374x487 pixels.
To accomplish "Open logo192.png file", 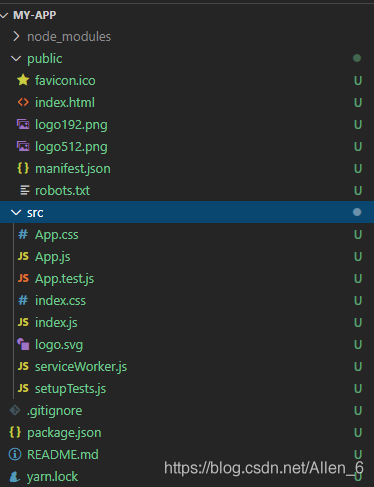I will tap(71, 125).
